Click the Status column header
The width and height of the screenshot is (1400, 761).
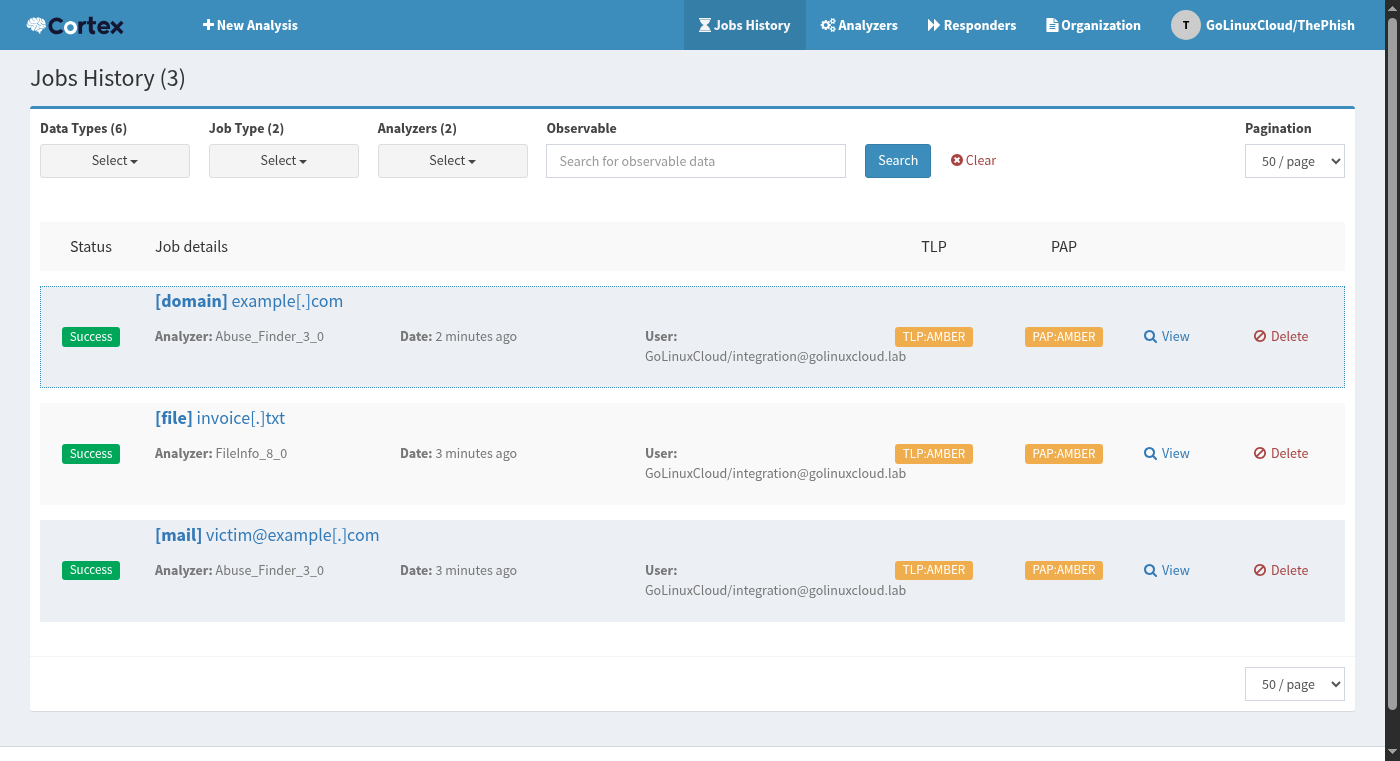(x=91, y=247)
